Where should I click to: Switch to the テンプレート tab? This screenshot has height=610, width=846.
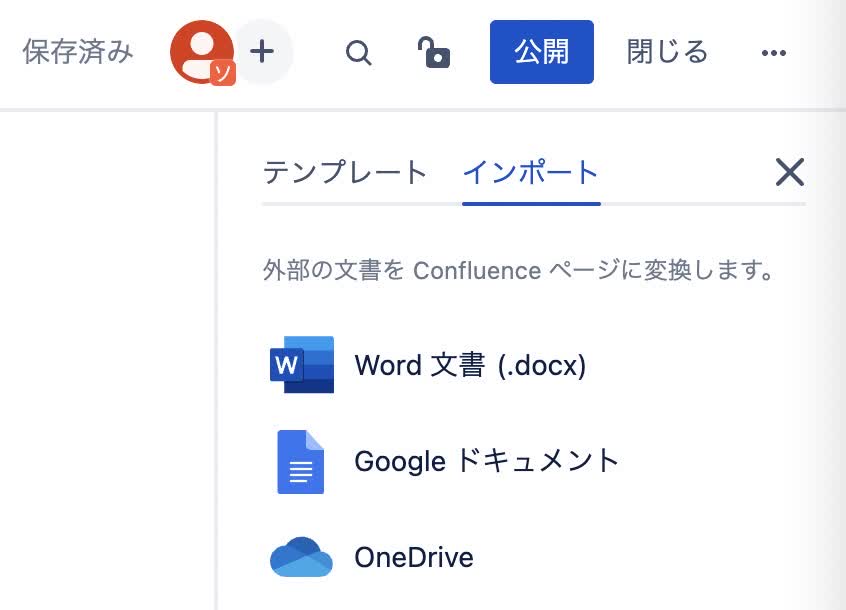(x=345, y=173)
